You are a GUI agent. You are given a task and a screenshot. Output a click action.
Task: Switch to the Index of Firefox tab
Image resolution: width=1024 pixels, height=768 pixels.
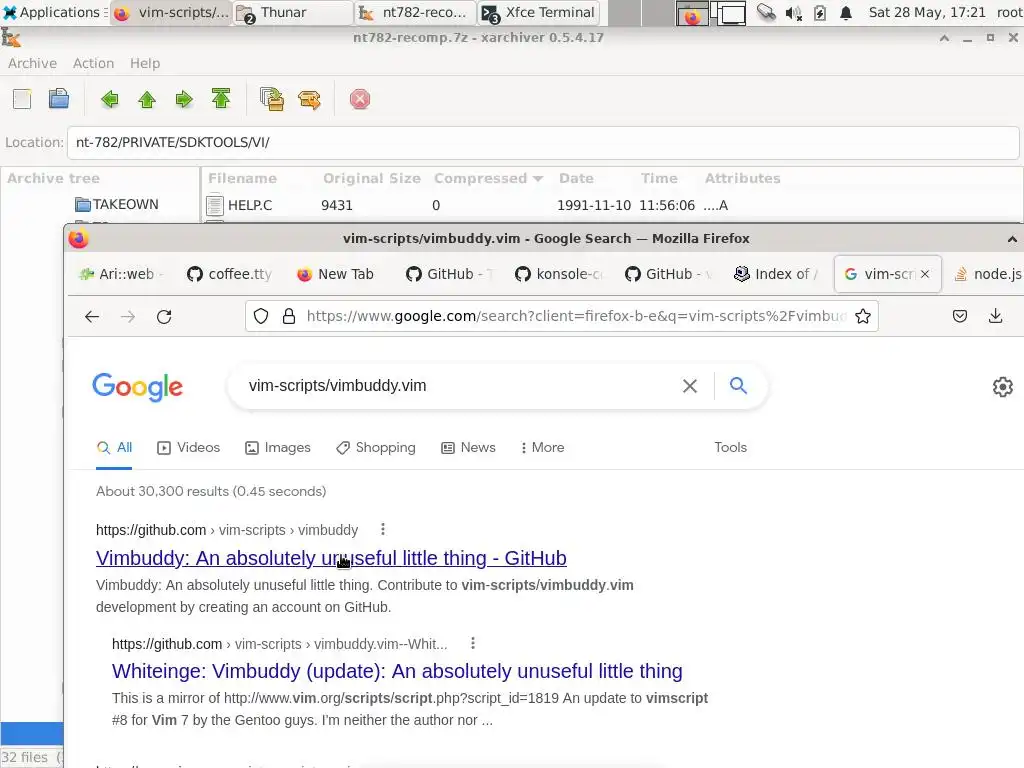[x=776, y=274]
